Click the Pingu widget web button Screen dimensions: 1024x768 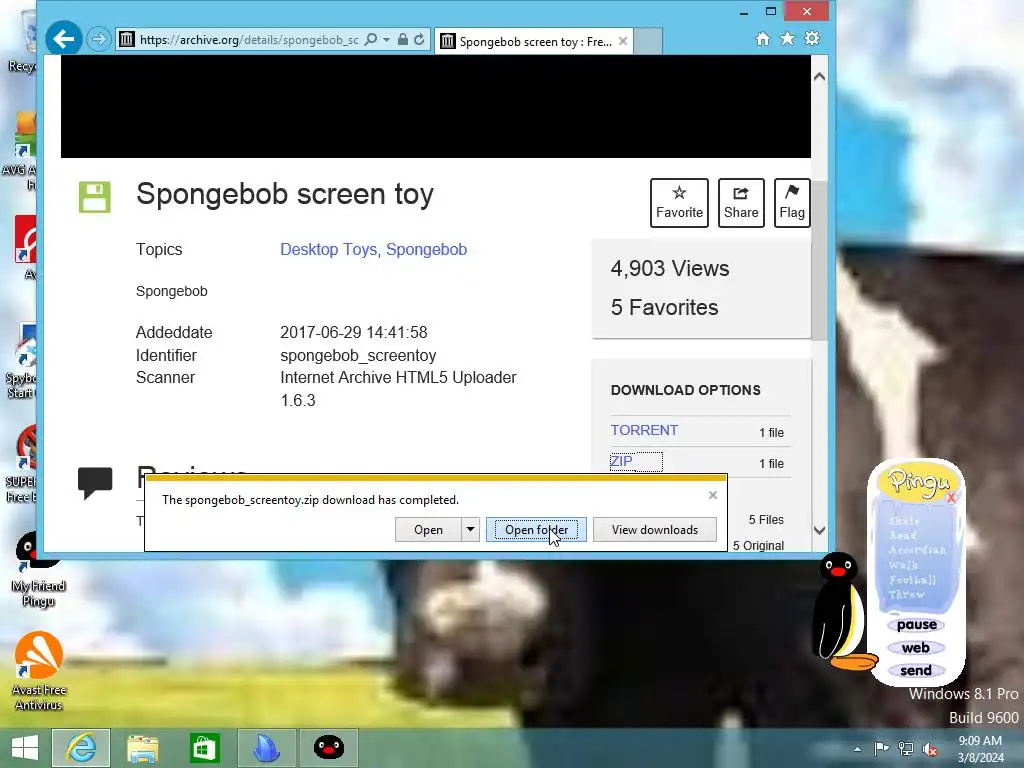[x=916, y=648]
